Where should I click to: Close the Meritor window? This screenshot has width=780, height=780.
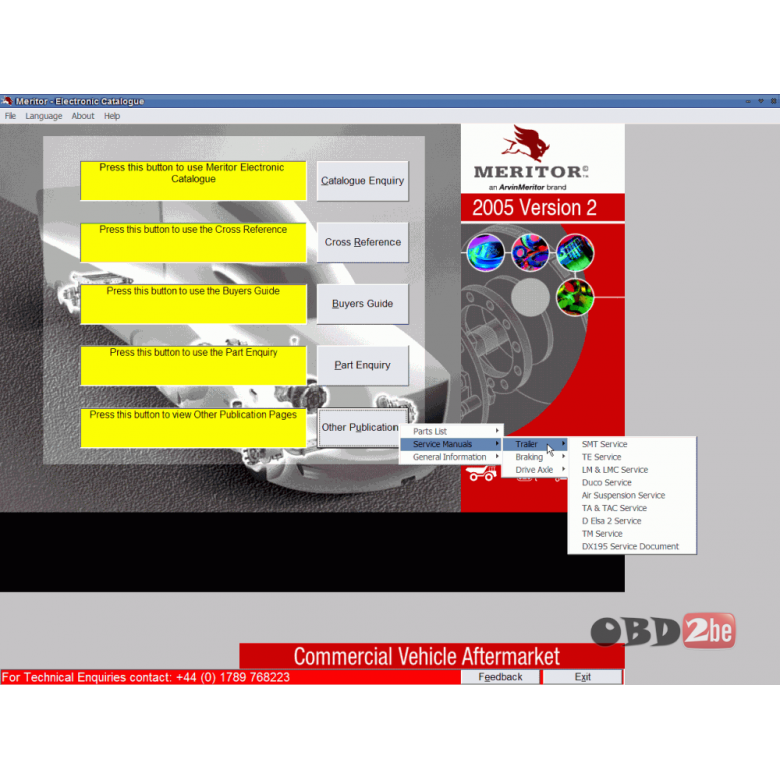point(774,101)
